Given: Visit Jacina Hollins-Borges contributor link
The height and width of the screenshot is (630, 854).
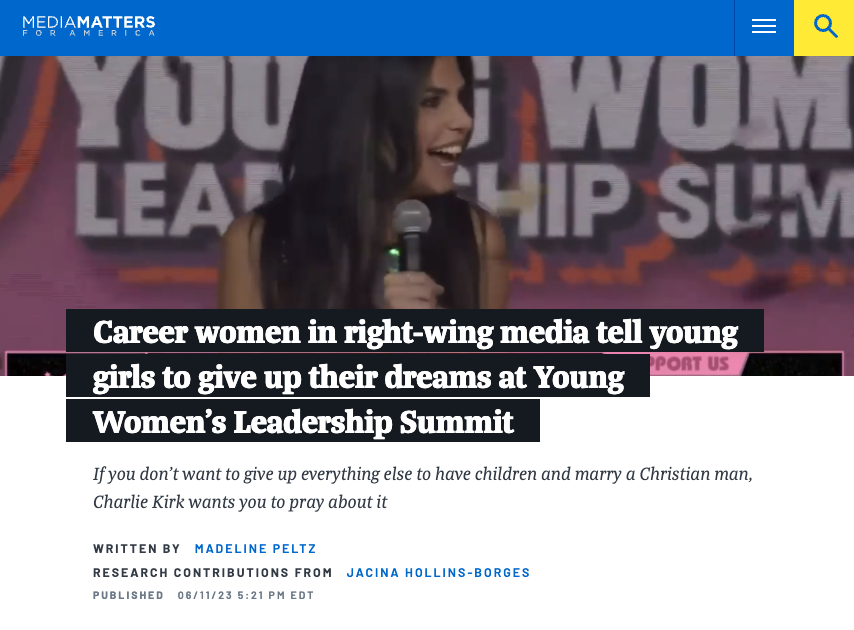Looking at the screenshot, I should pos(438,573).
